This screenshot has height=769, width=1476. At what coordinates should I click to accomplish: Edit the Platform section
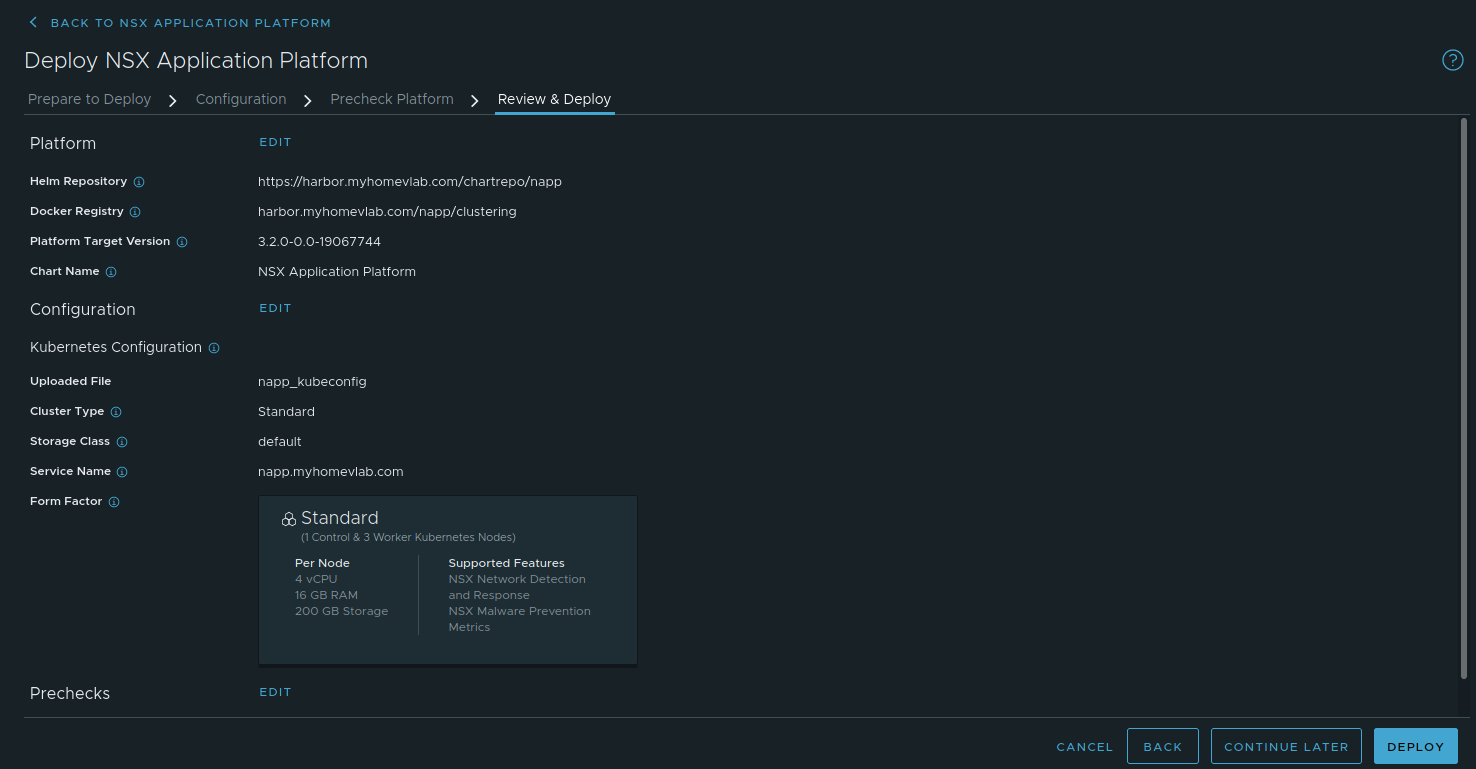tap(275, 142)
